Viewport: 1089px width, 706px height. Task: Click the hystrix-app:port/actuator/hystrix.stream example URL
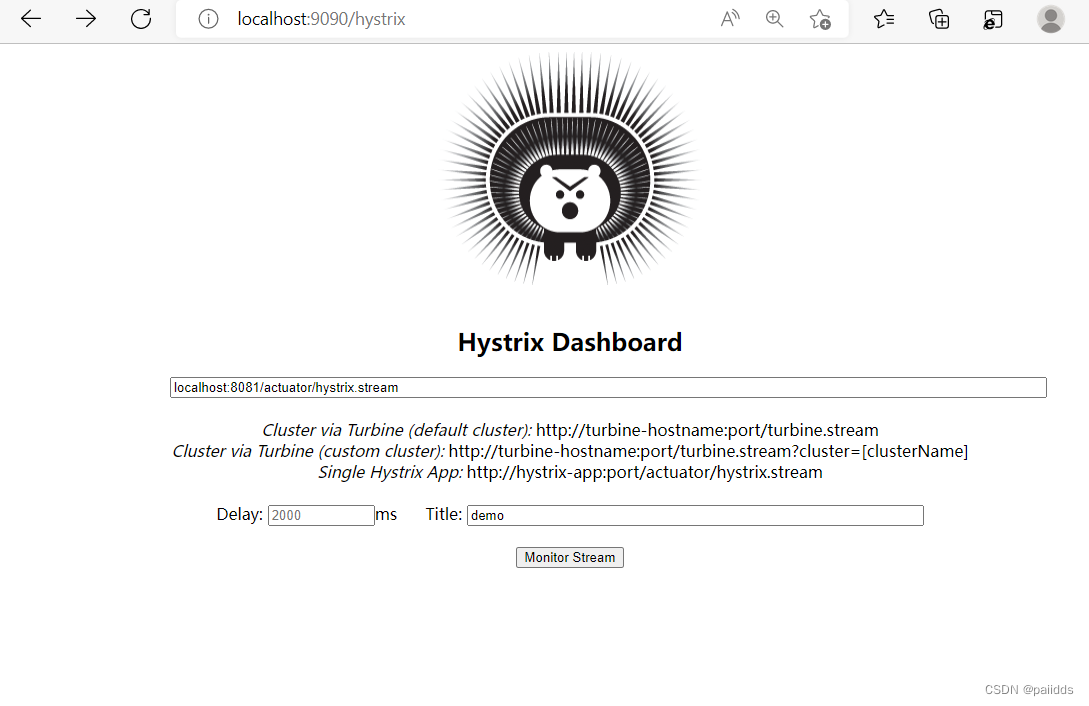click(645, 472)
